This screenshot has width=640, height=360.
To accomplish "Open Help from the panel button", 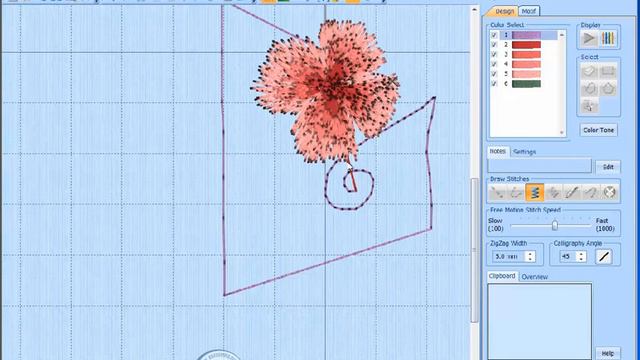I will click(x=608, y=353).
